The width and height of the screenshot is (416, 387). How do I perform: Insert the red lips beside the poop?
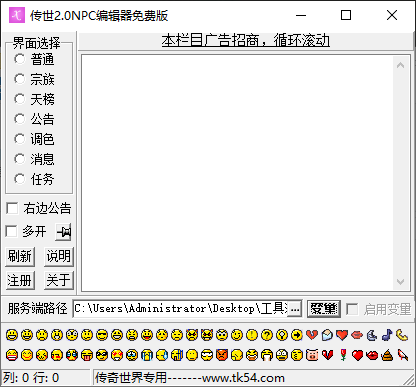click(372, 355)
